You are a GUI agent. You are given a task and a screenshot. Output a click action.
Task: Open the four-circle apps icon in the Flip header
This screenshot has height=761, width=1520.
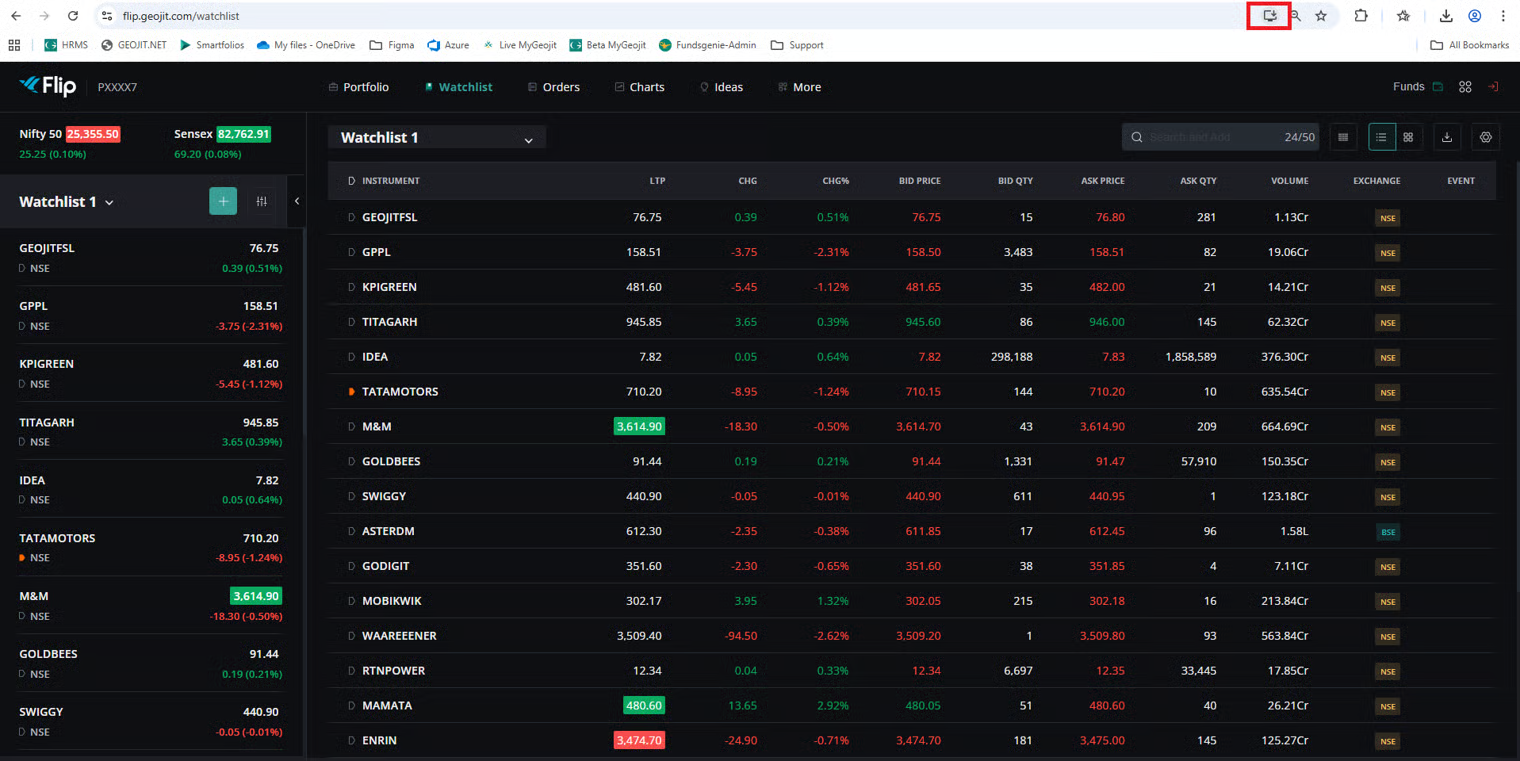point(1465,87)
